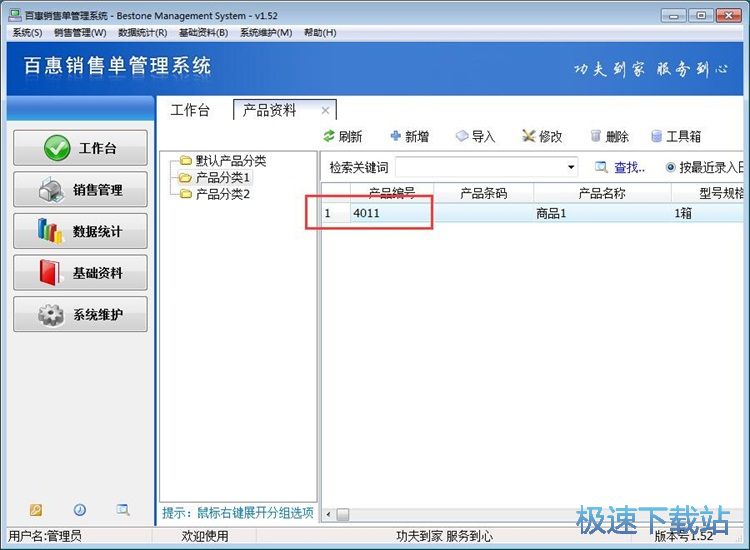The width and height of the screenshot is (750, 550).
Task: Open the 系统维护(M) menu
Action: coord(266,33)
